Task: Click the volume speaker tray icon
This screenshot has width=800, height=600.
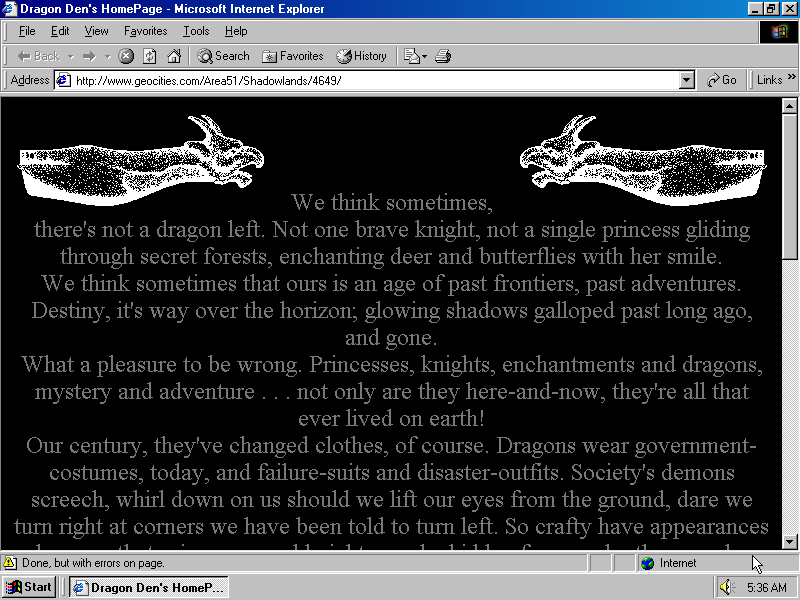Action: pyautogui.click(x=726, y=587)
